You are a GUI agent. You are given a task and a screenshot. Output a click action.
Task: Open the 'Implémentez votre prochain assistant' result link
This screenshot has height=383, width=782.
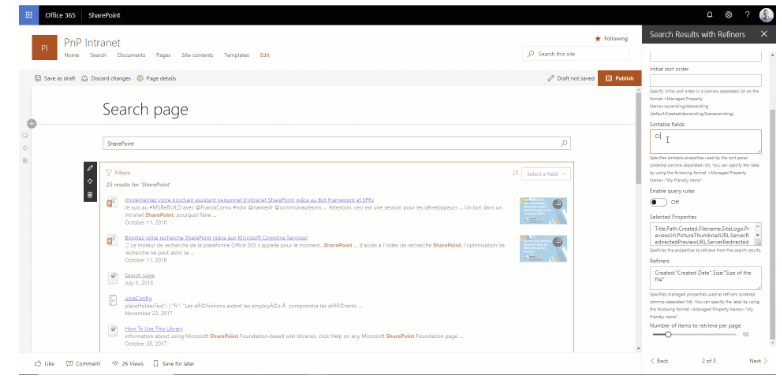click(x=249, y=199)
